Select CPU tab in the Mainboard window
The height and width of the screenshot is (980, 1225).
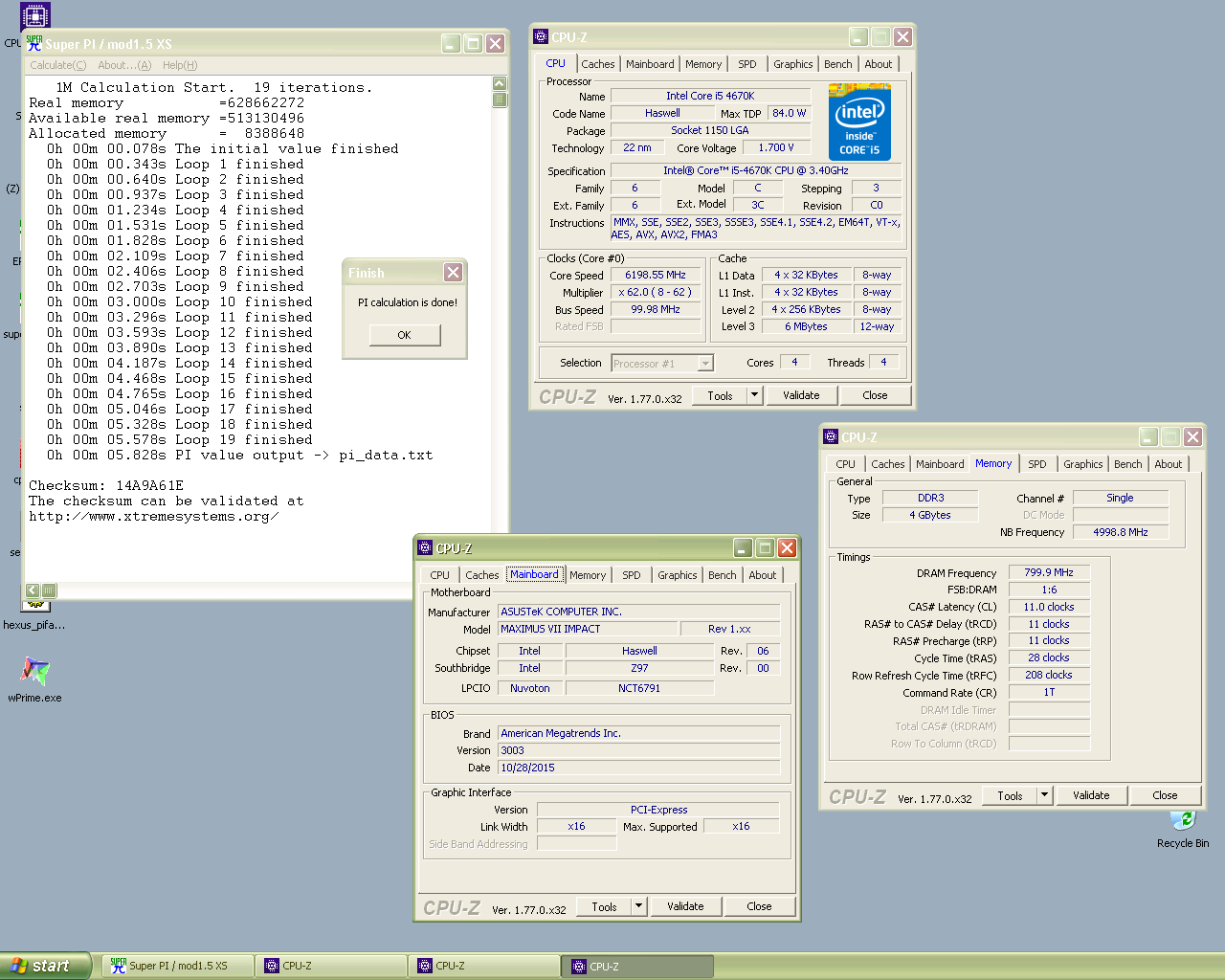pos(440,575)
